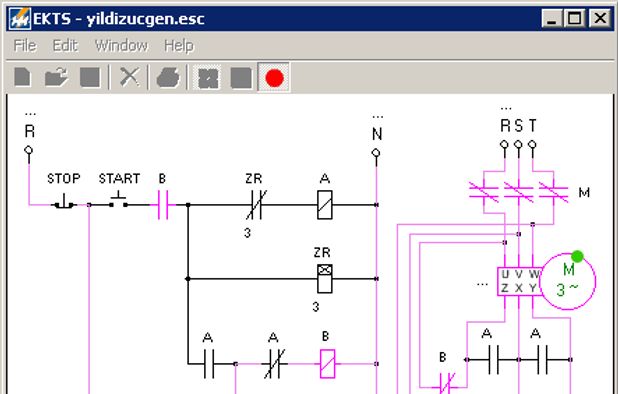Screen dimensions: 618x394
Task: Click the Save toolbar icon
Action: (x=90, y=77)
